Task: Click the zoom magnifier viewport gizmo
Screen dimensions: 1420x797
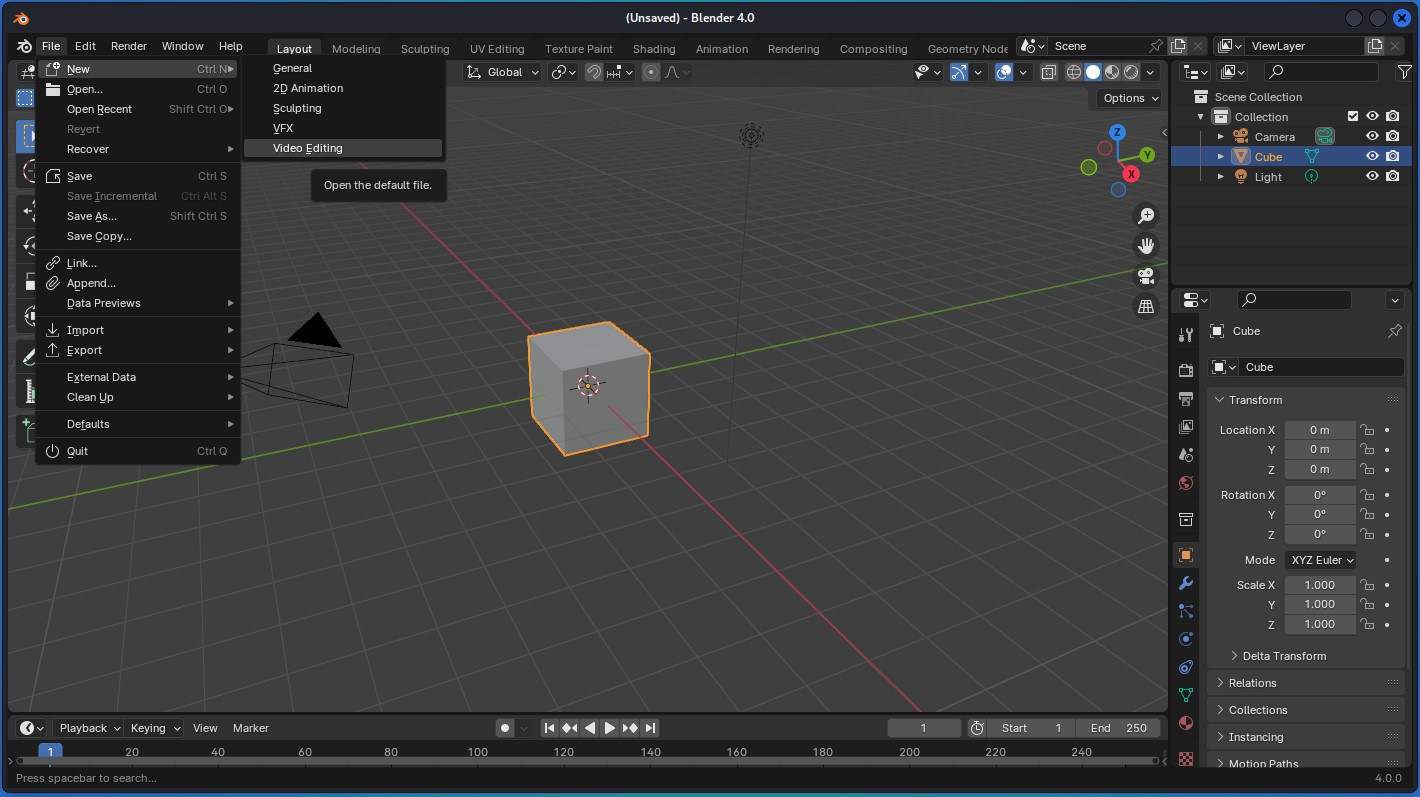Action: coord(1146,216)
